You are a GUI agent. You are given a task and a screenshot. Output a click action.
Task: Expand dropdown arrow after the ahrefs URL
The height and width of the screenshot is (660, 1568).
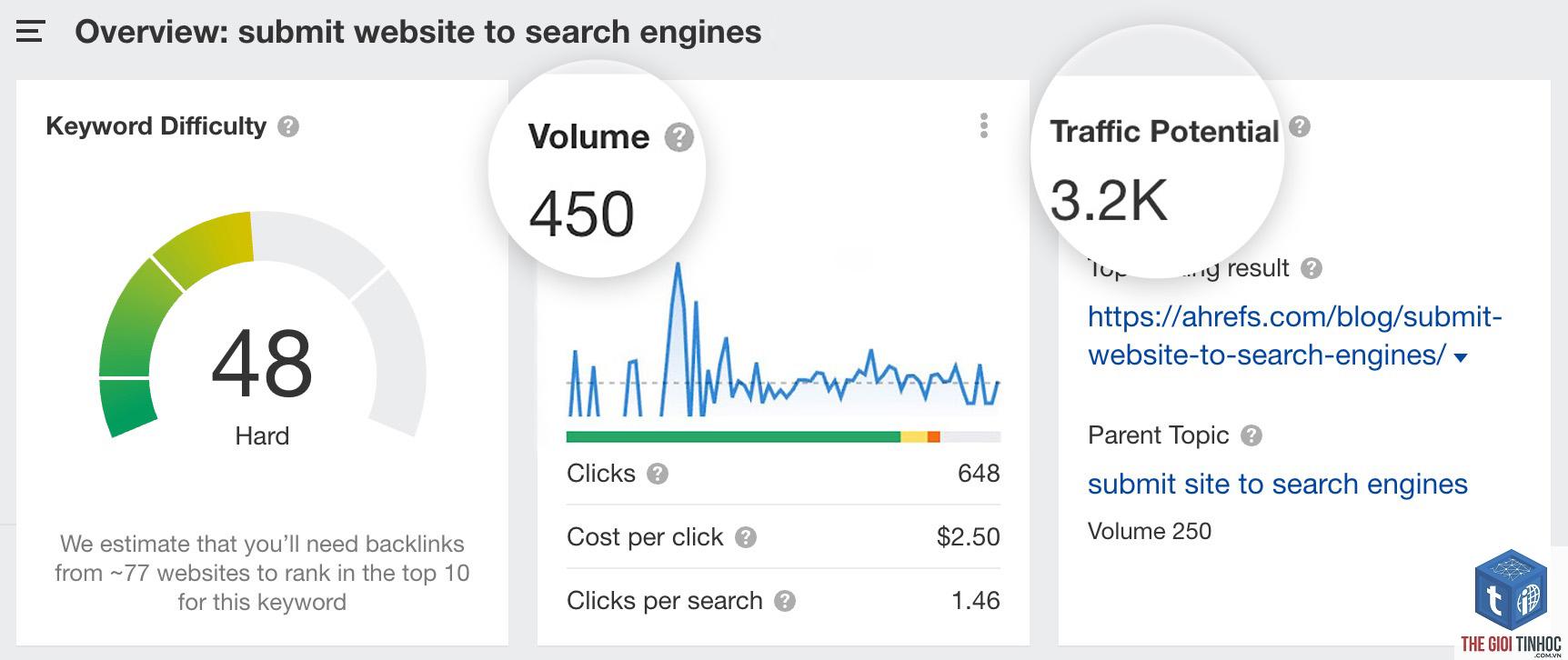pyautogui.click(x=1461, y=357)
